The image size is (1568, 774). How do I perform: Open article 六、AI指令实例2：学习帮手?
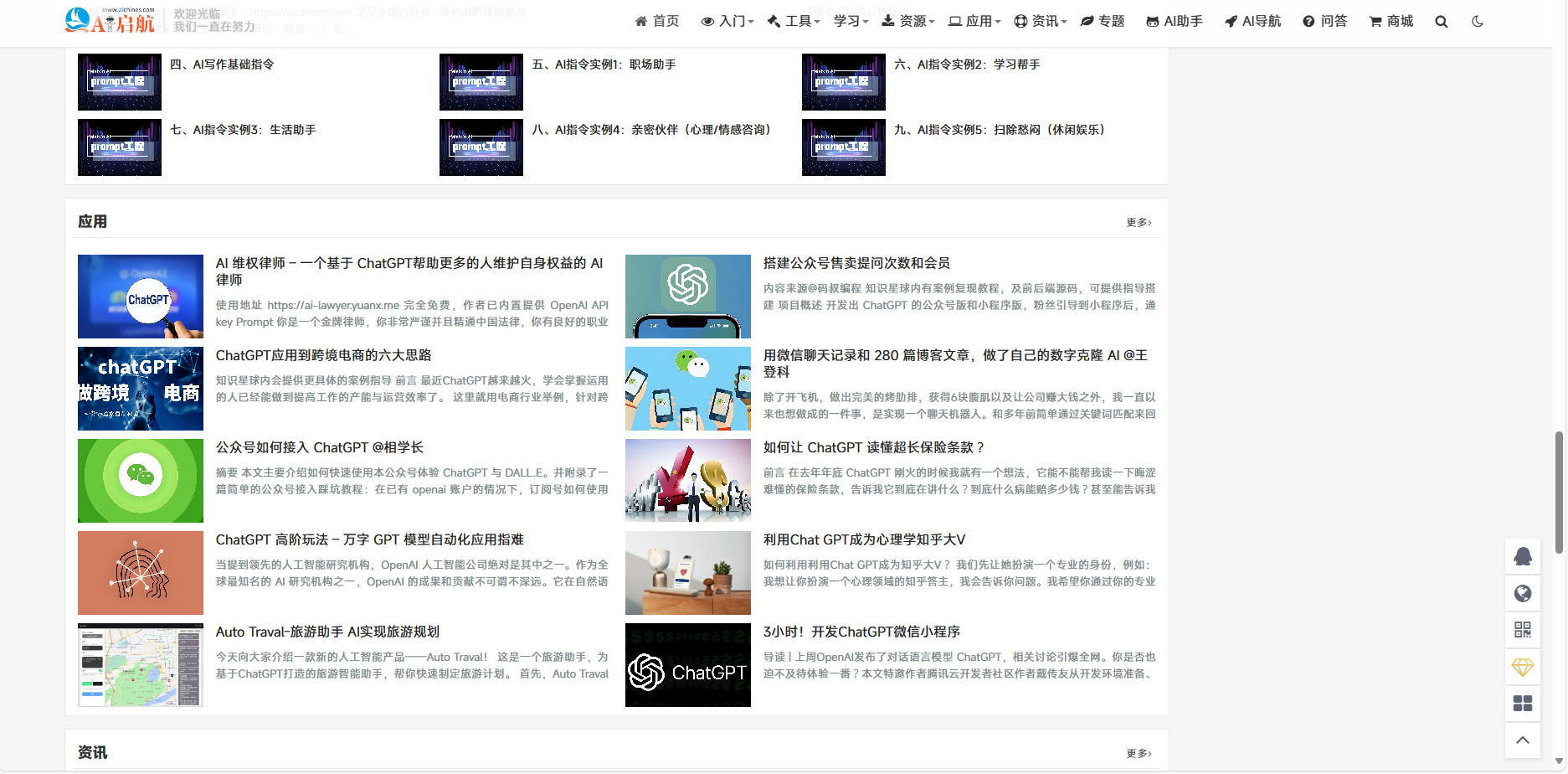[967, 64]
